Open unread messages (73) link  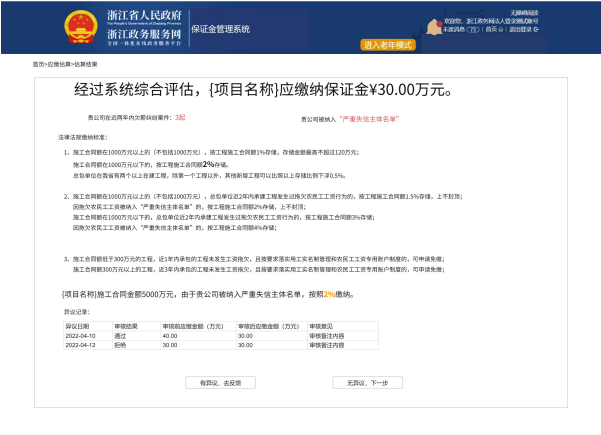tap(461, 29)
